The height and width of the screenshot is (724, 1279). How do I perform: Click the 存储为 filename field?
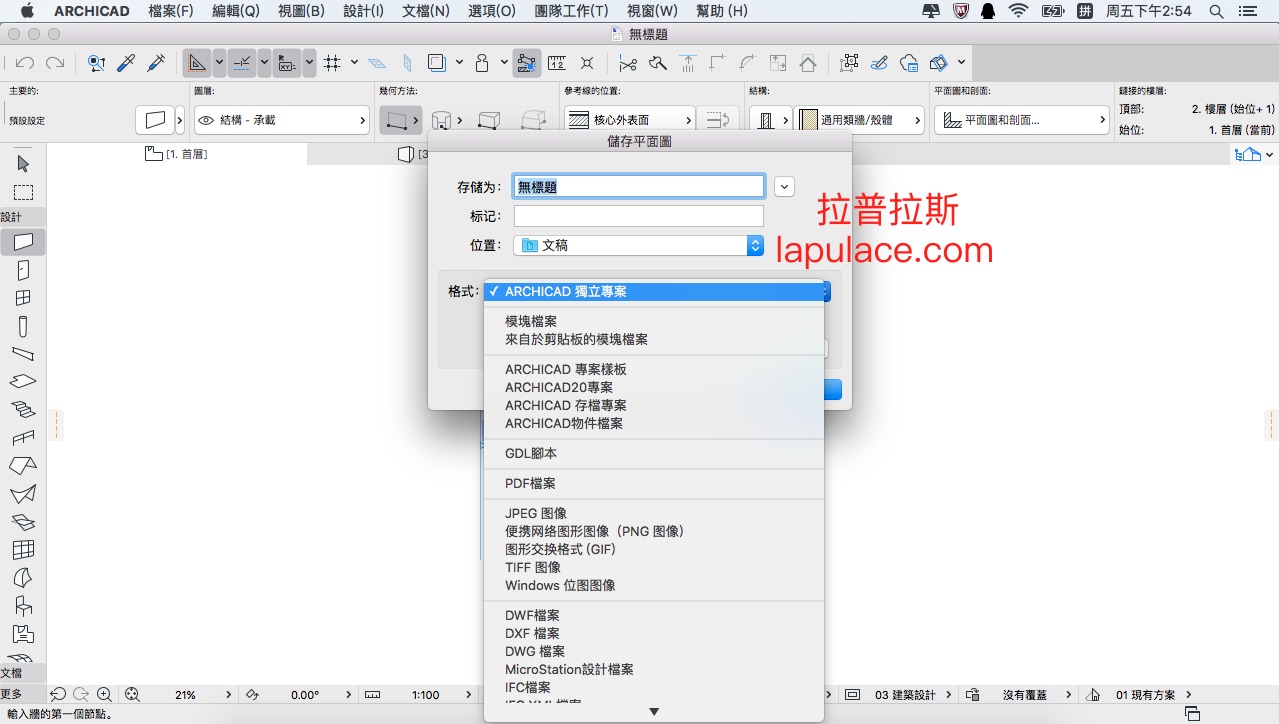(x=639, y=186)
